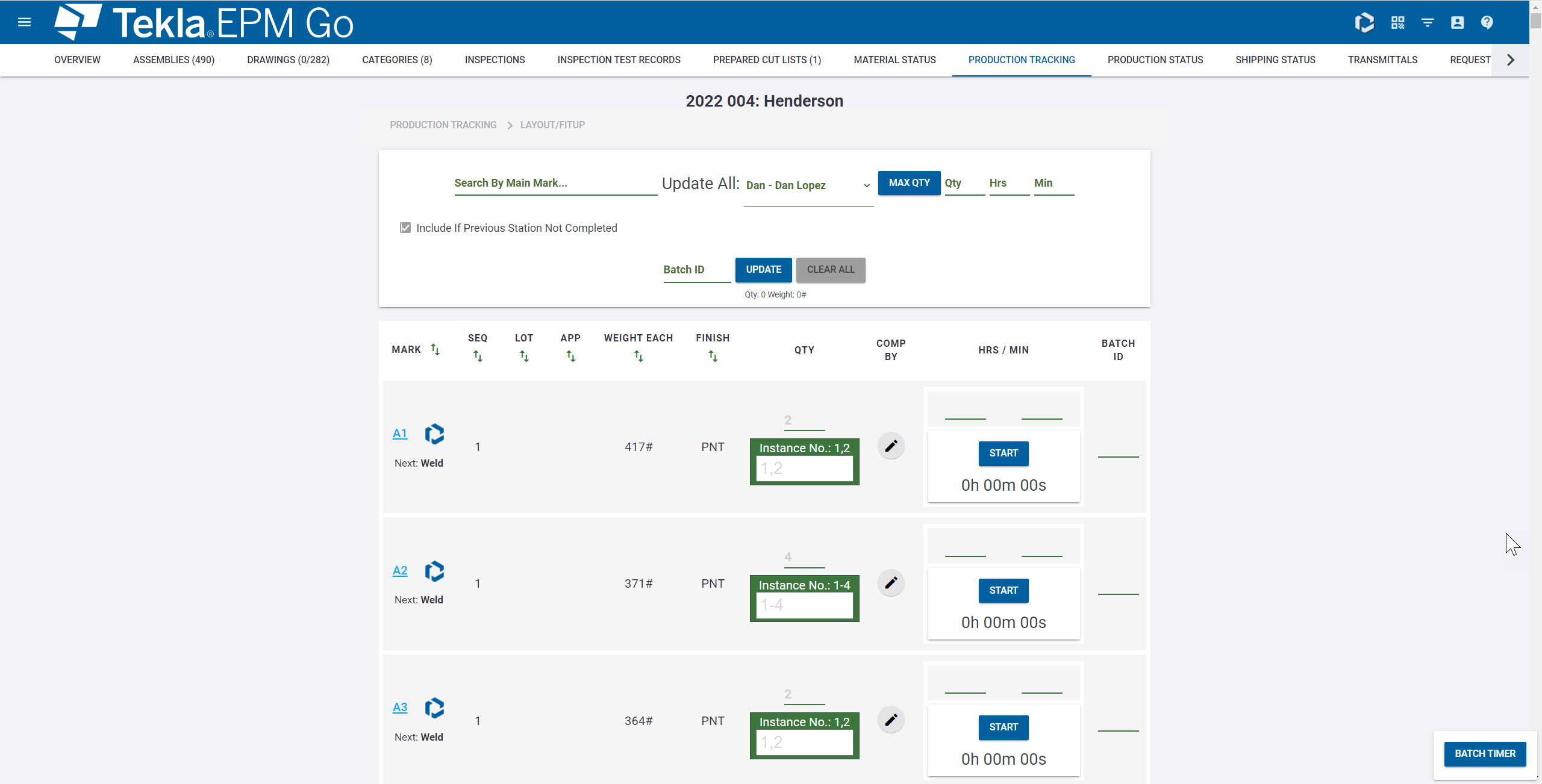Image resolution: width=1542 pixels, height=784 pixels.
Task: Sort table by Mark column arrows
Action: coord(435,349)
